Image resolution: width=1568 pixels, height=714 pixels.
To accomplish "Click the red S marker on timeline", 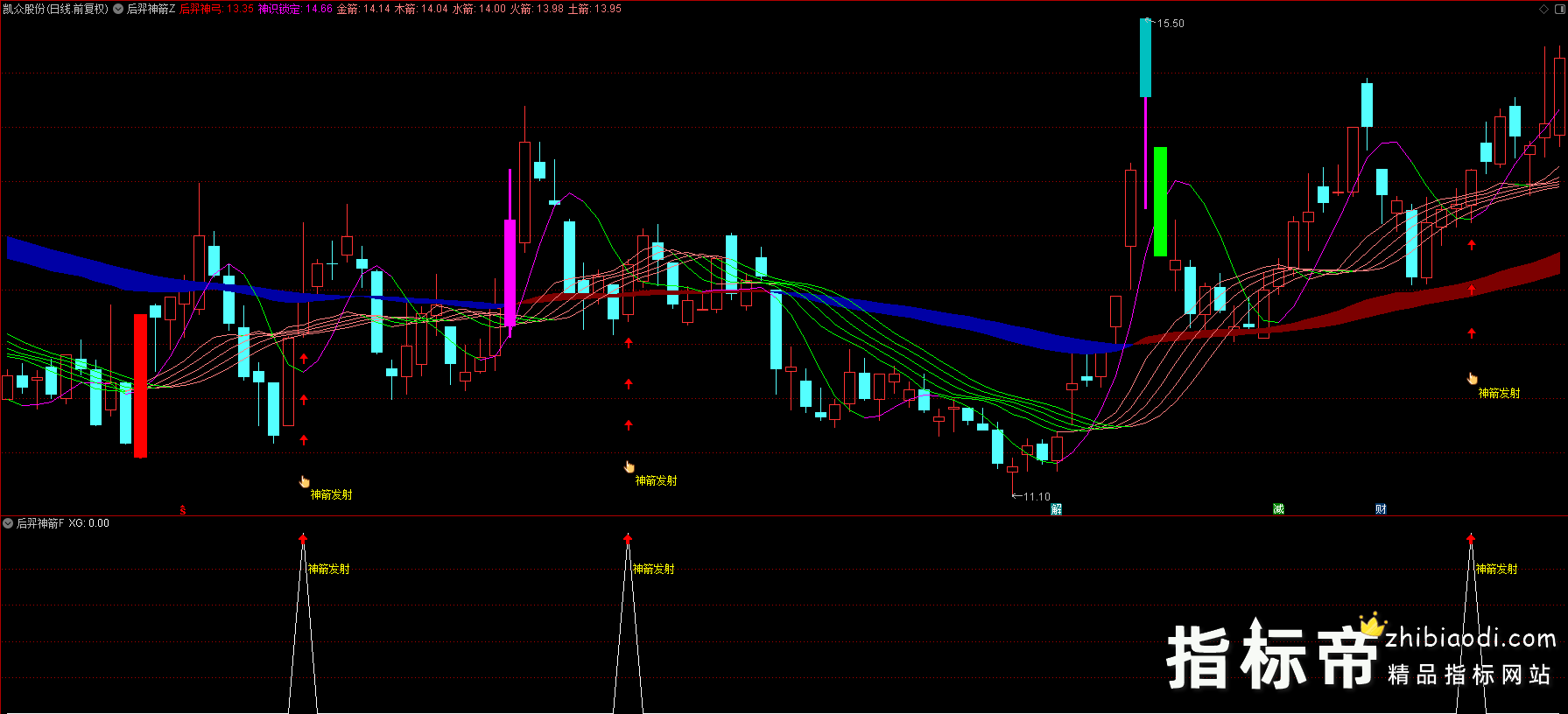I will point(183,510).
